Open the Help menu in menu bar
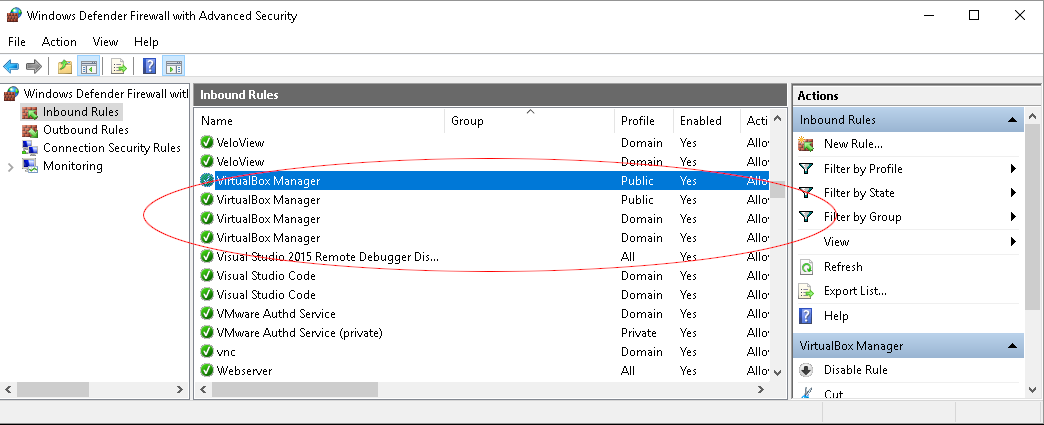 146,42
